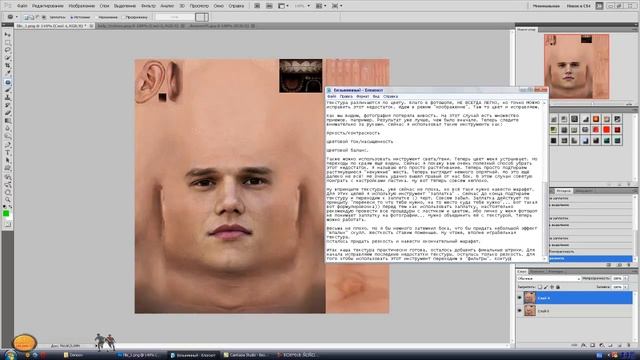
Task: Select the Magic Wand tool
Action: click(x=7, y=58)
